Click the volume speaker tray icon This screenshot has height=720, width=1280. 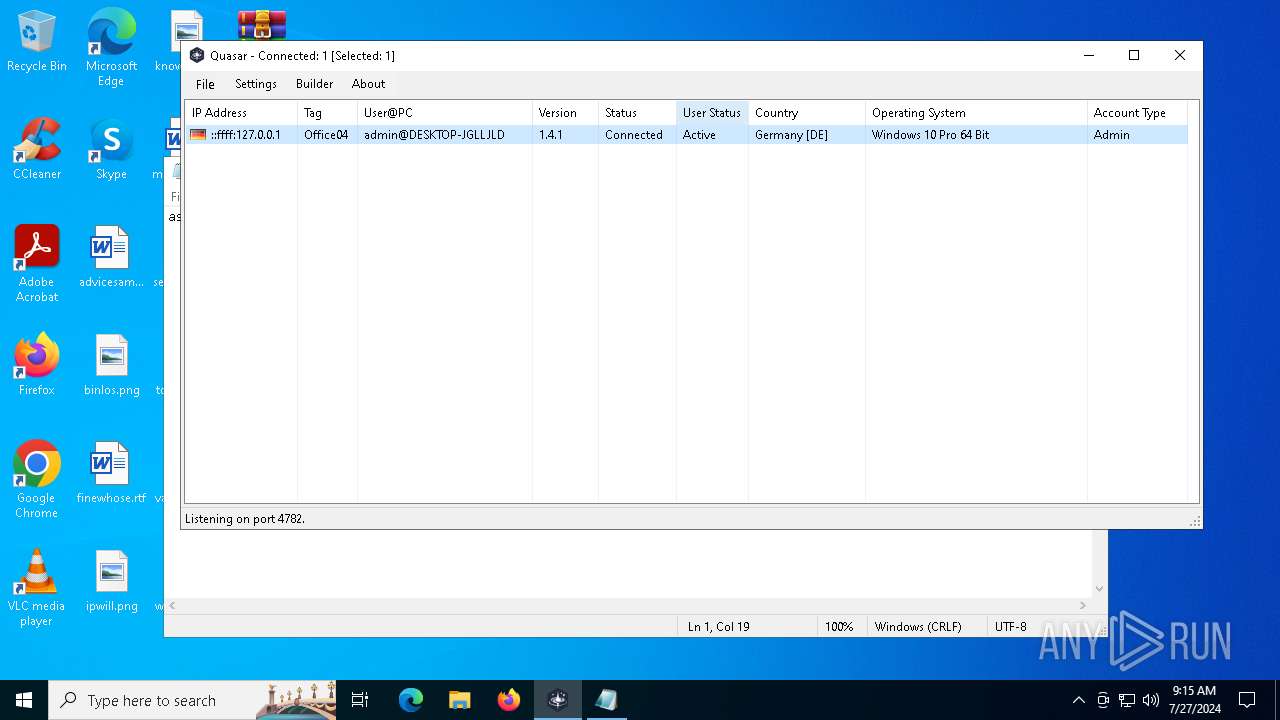tap(1151, 700)
